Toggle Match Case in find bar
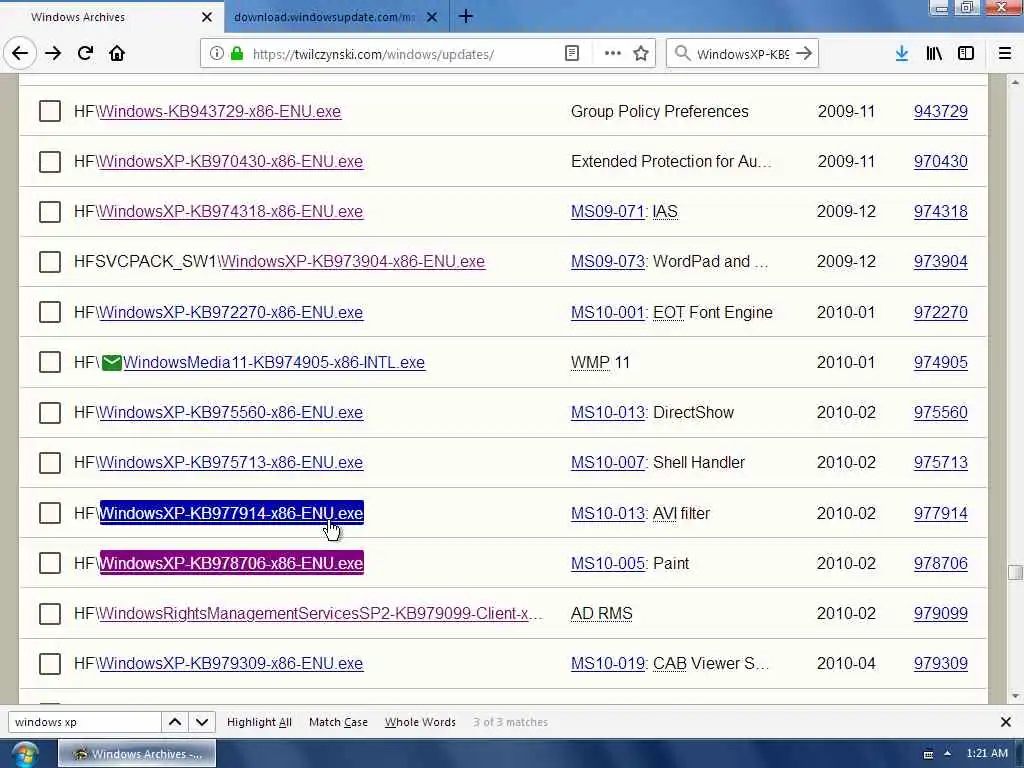The height and width of the screenshot is (768, 1024). [x=338, y=722]
